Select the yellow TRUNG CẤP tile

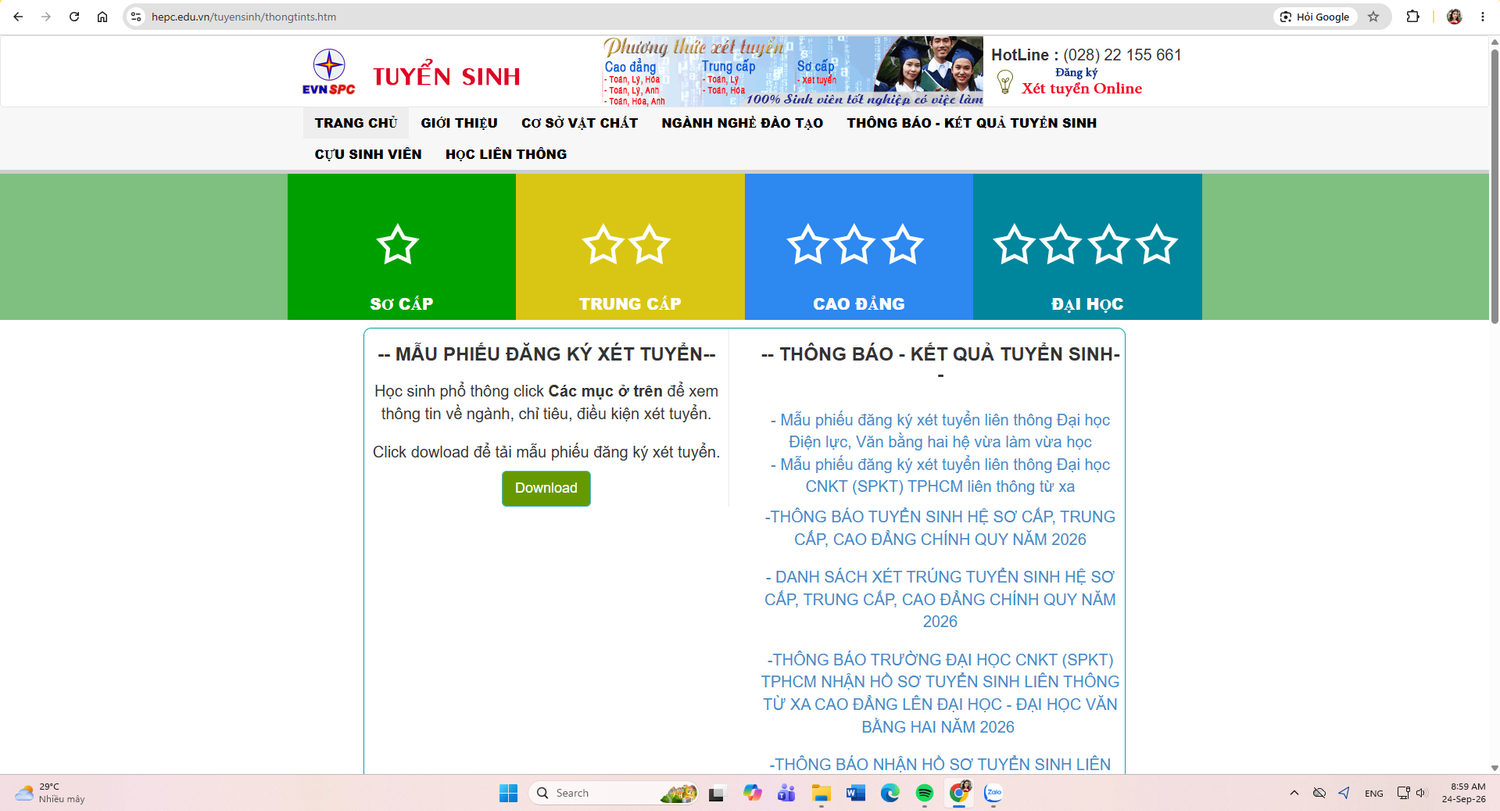630,247
